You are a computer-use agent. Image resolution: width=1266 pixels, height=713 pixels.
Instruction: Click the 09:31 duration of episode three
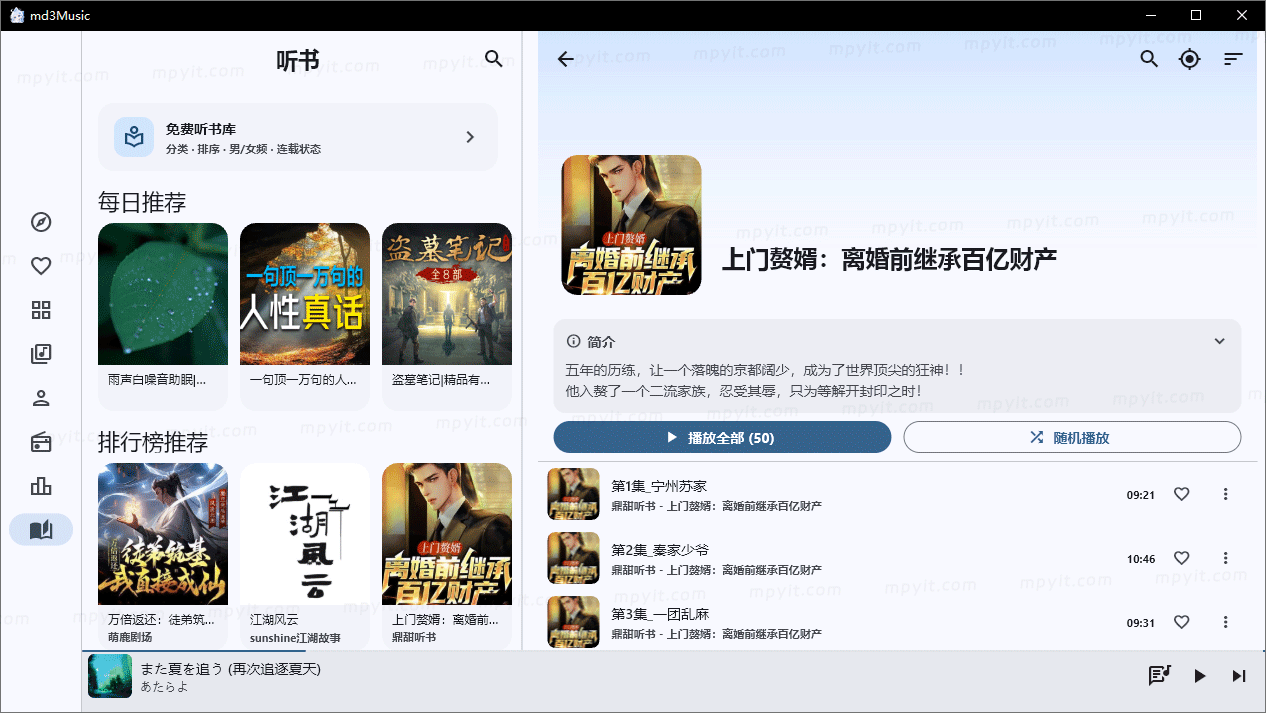pyautogui.click(x=1141, y=623)
